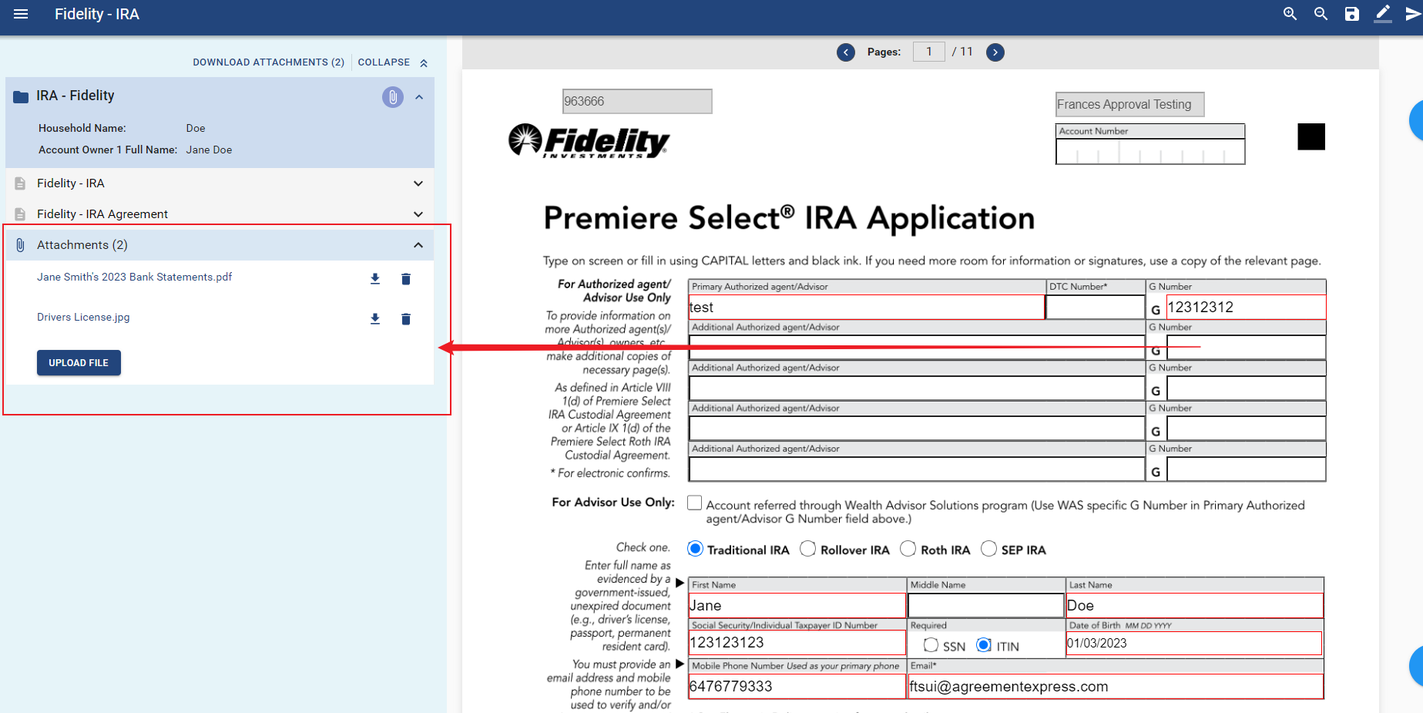The width and height of the screenshot is (1423, 713).
Task: Open Drivers License.jpg link
Action: coord(83,317)
